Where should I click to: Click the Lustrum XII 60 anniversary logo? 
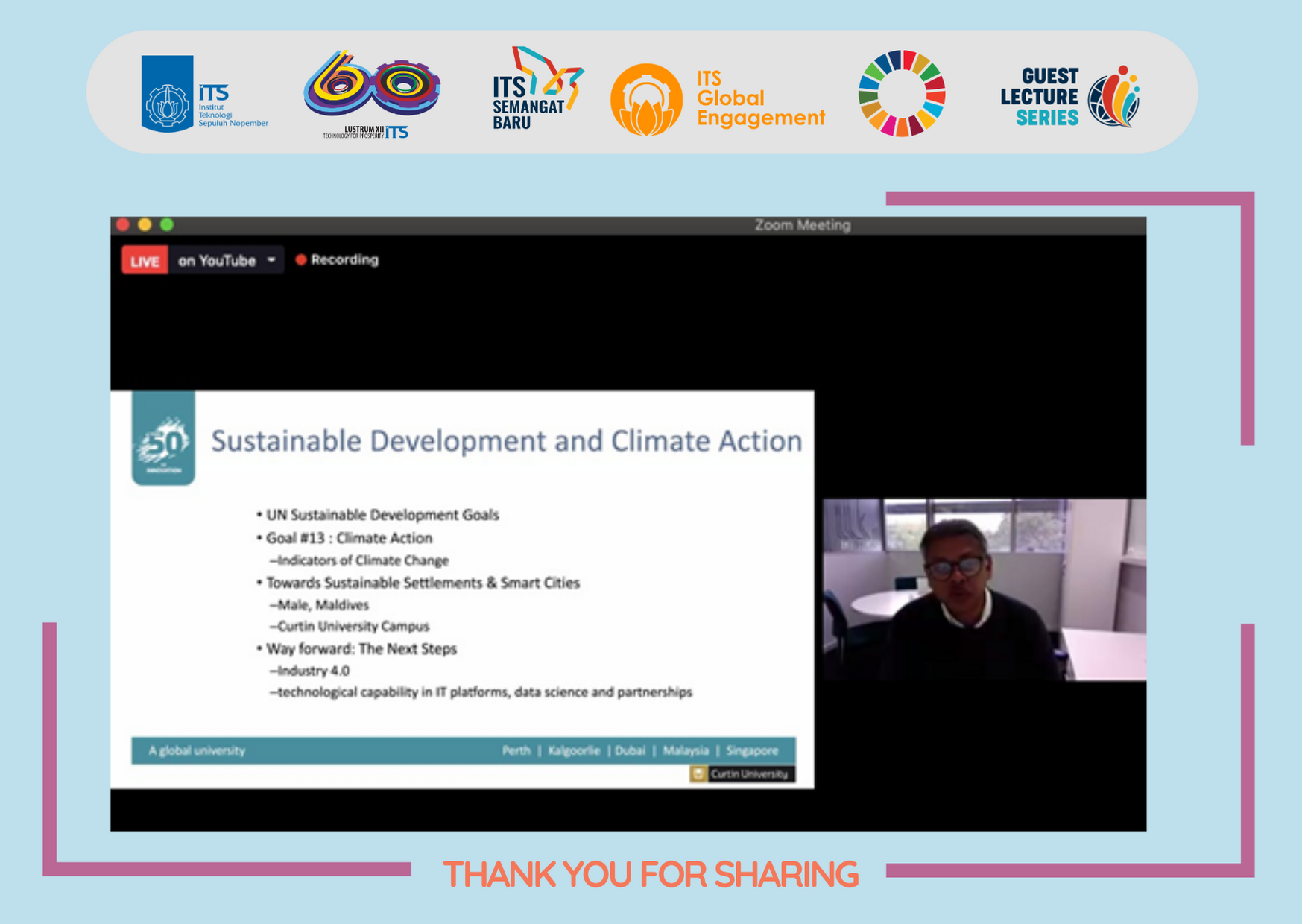tap(371, 93)
